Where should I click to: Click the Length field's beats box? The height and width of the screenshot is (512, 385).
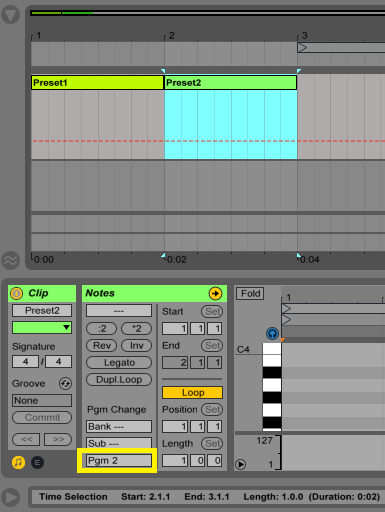coord(198,460)
